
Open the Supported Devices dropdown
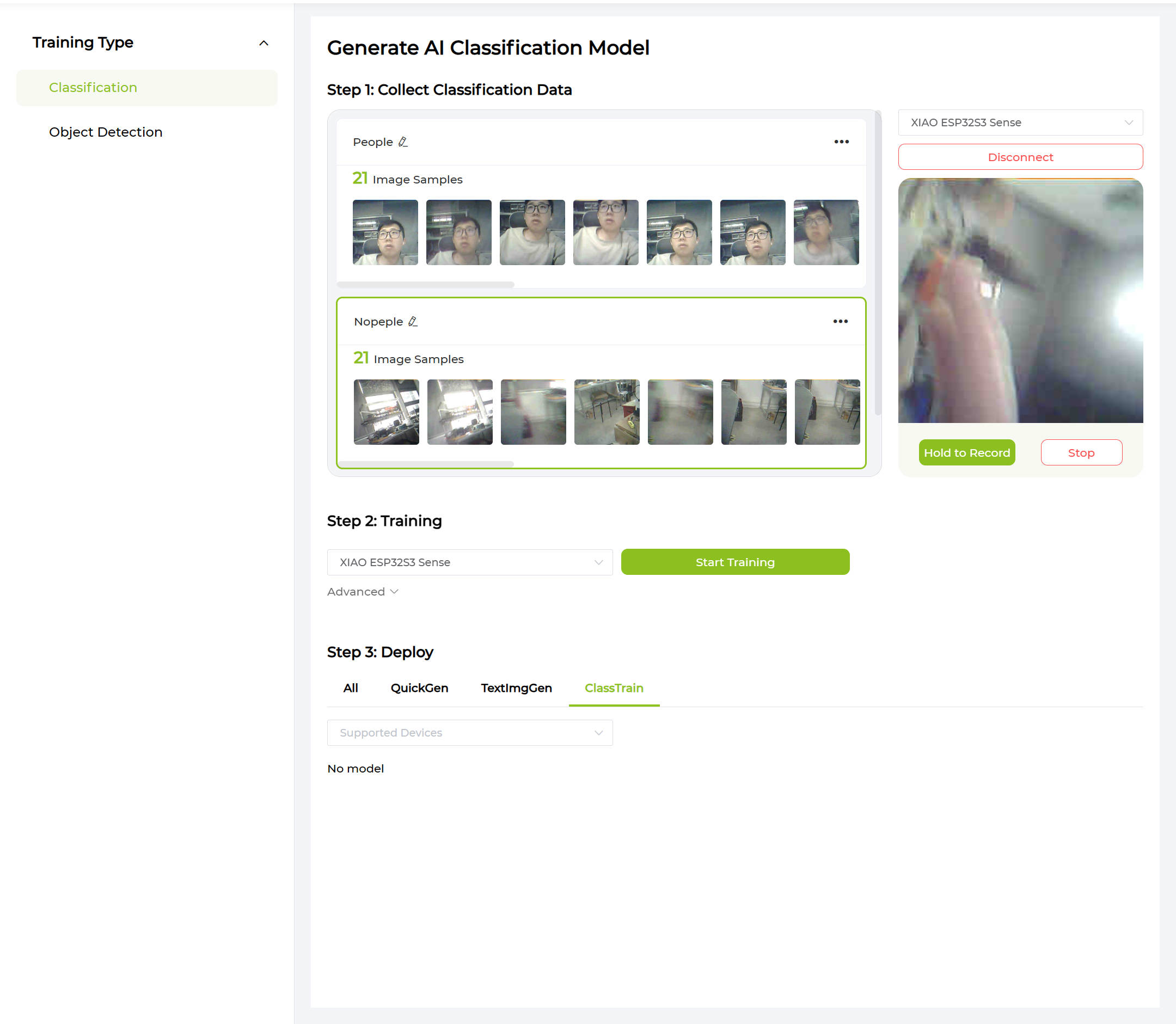click(x=470, y=733)
